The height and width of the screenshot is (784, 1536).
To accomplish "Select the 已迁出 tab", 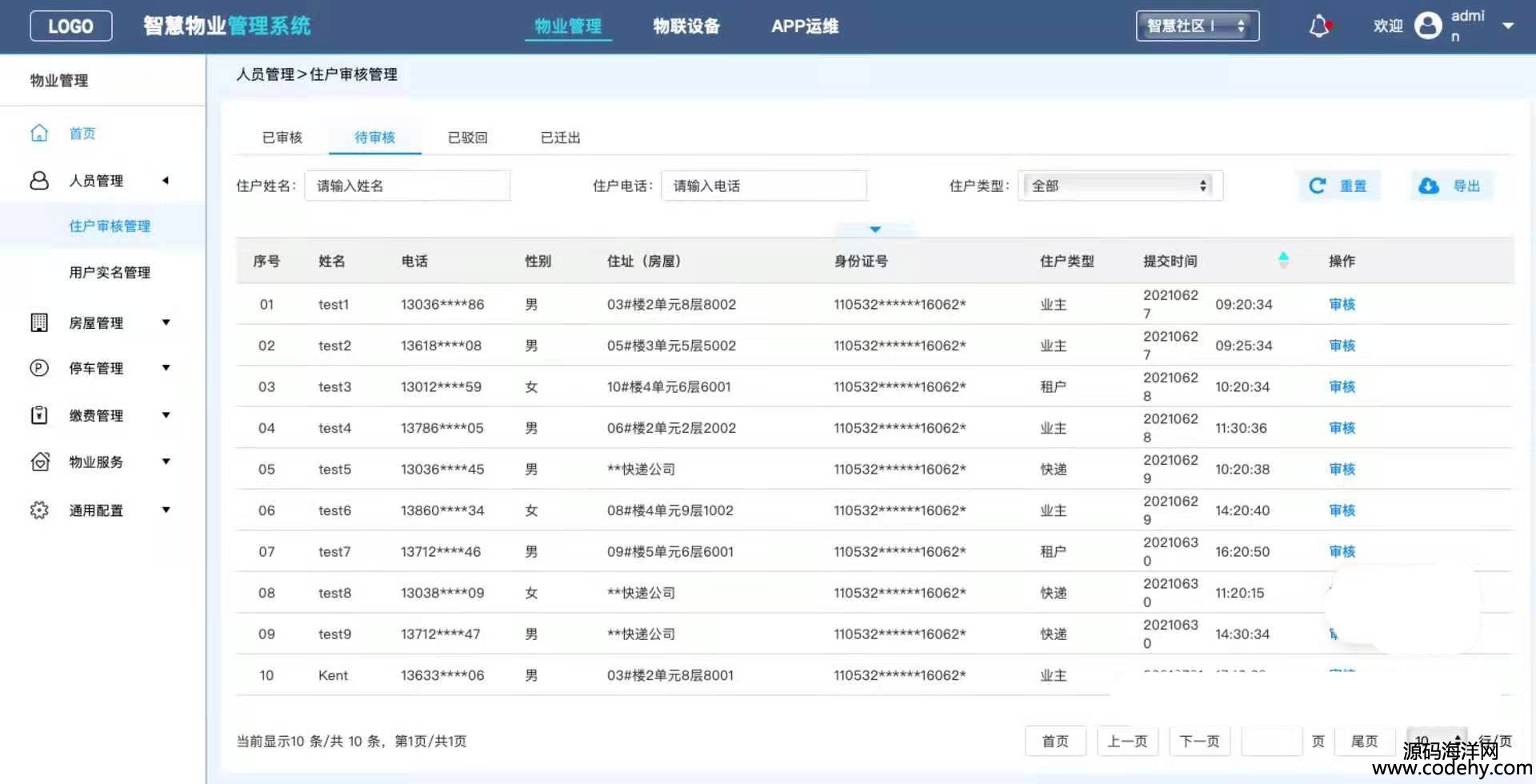I will 561,138.
